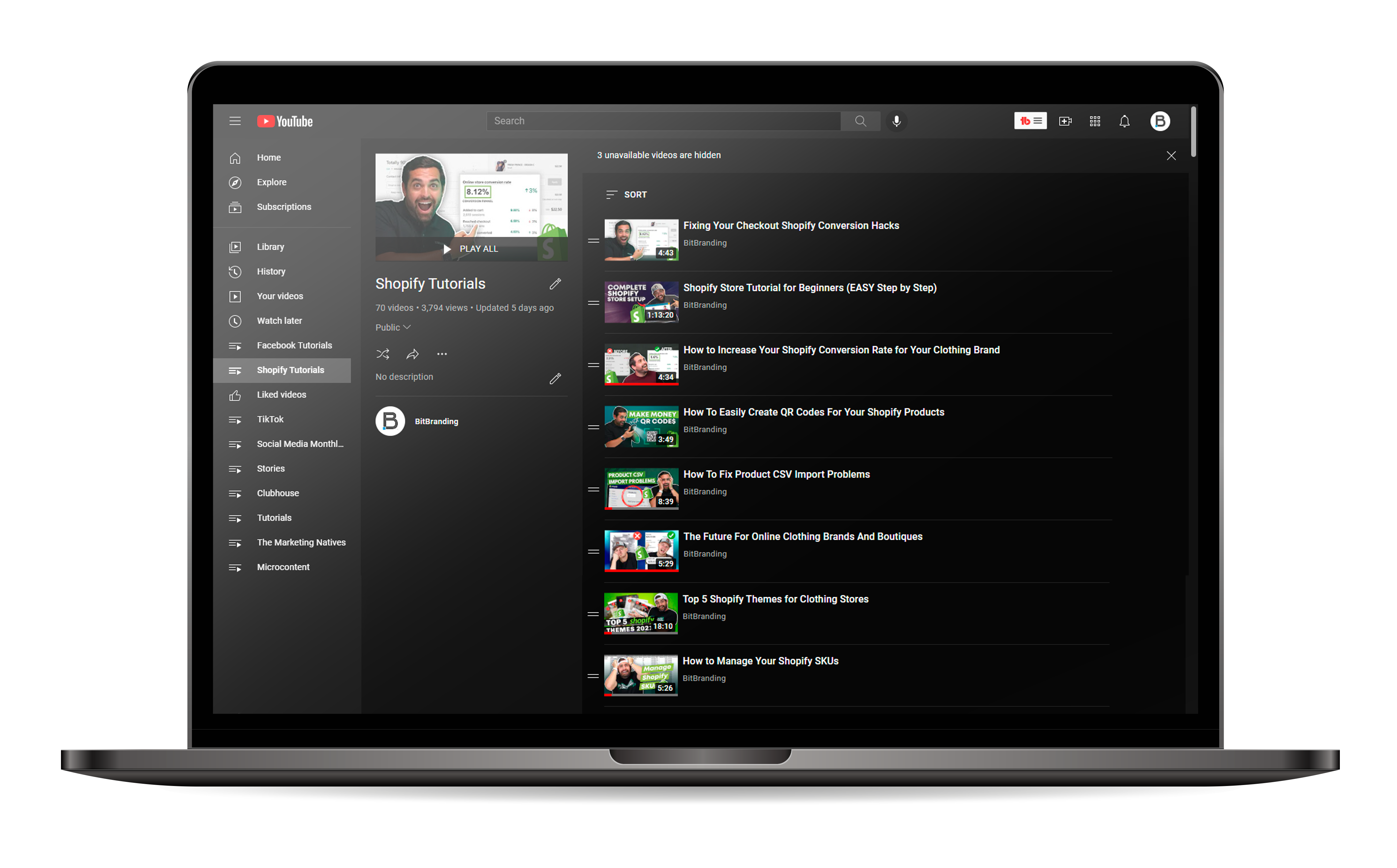Open Tutorials playlist in sidebar
This screenshot has width=1397, height=868.
coord(282,518)
